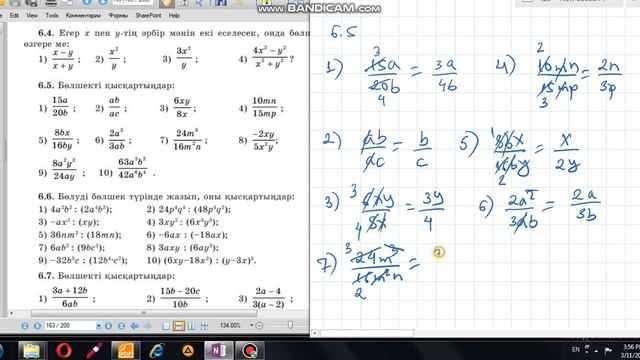Viewport: 640px width, 360px height.
Task: Open the Формы menu
Action: click(x=118, y=16)
